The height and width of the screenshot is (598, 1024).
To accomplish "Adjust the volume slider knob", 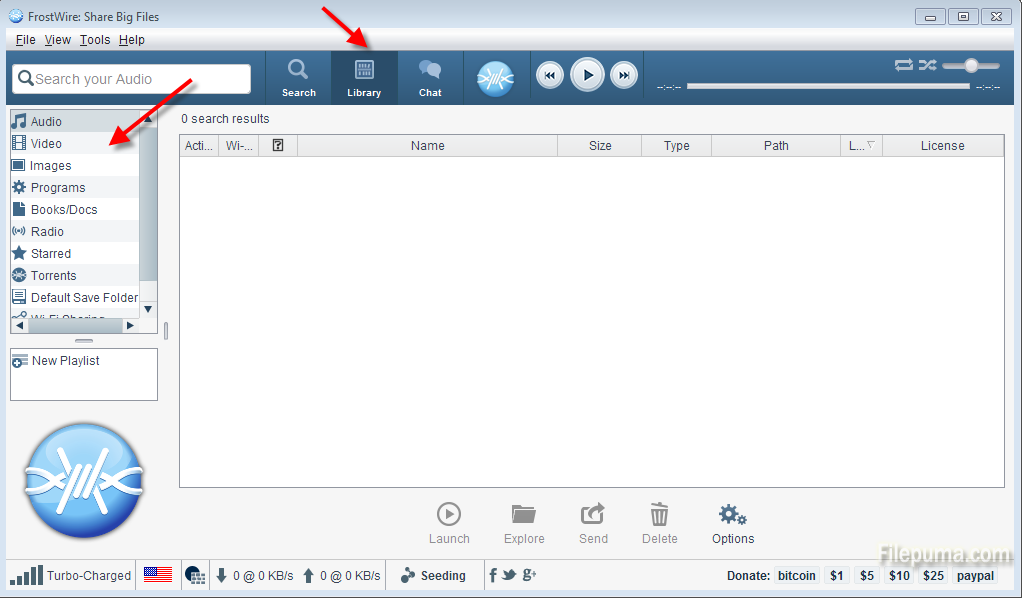I will click(x=970, y=65).
